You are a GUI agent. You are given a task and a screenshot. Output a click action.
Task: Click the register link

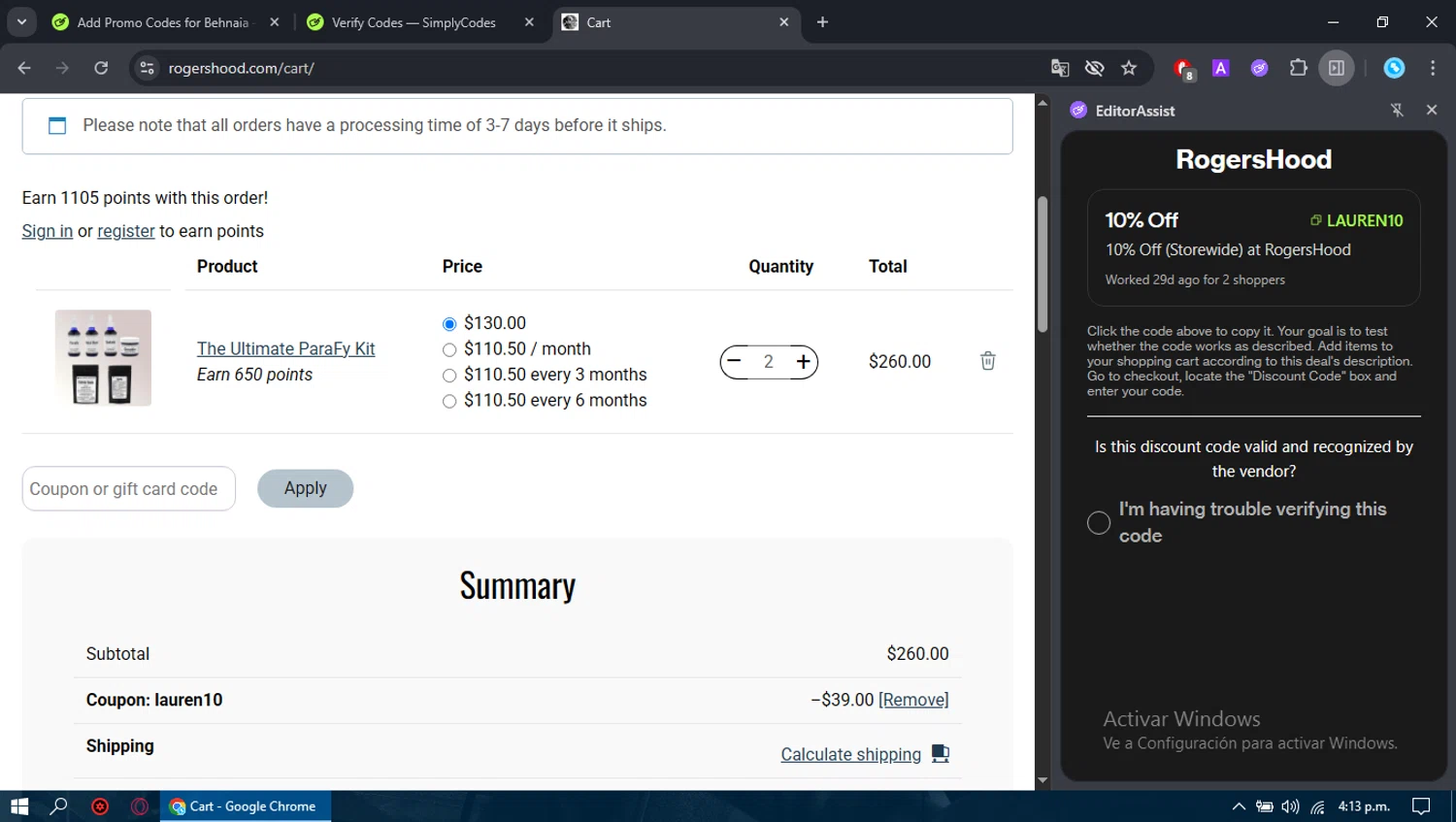(x=126, y=231)
